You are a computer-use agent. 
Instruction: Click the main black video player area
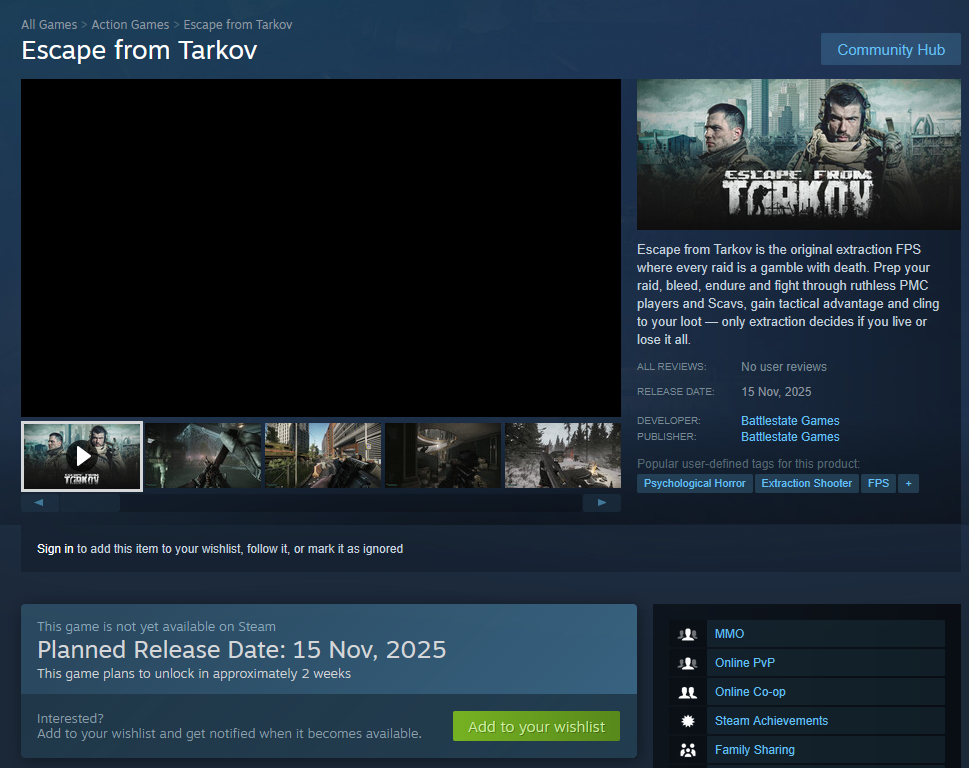tap(321, 248)
